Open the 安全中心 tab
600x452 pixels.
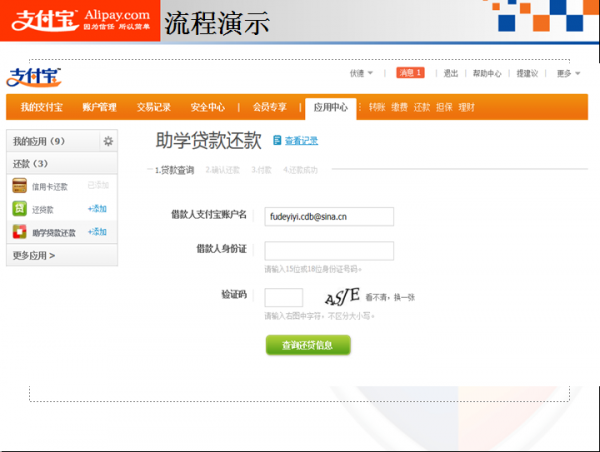tap(208, 107)
